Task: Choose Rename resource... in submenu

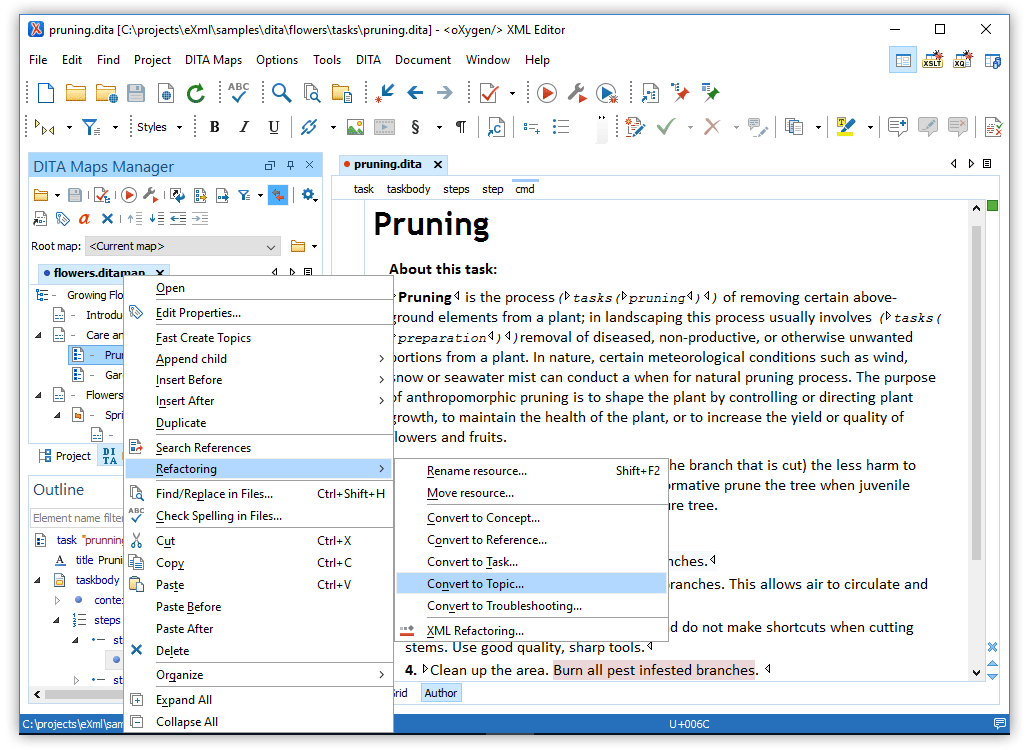Action: pyautogui.click(x=531, y=471)
